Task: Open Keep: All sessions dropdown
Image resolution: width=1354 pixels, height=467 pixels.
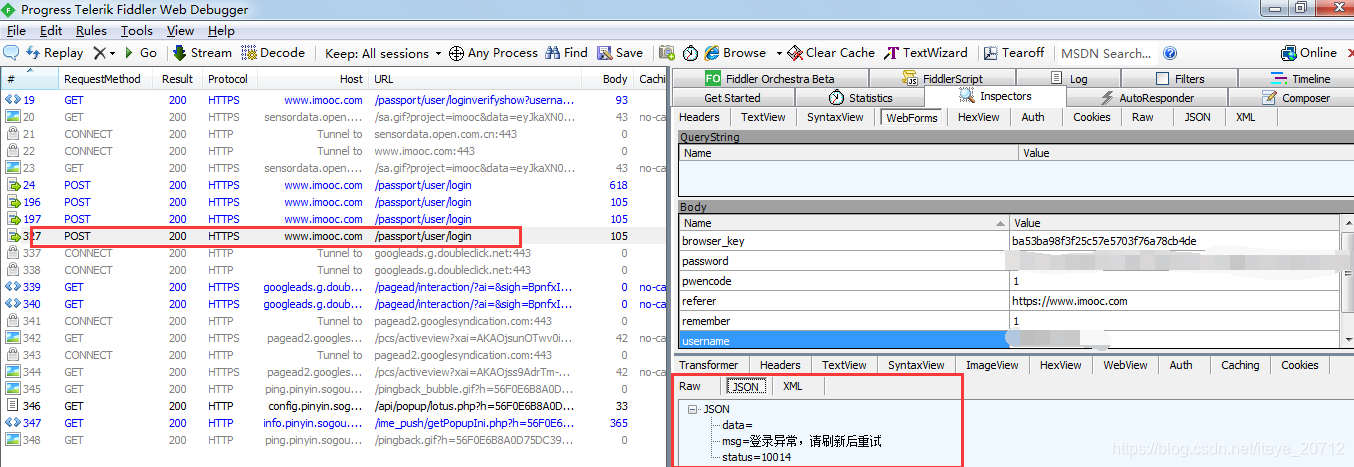Action: [x=383, y=53]
